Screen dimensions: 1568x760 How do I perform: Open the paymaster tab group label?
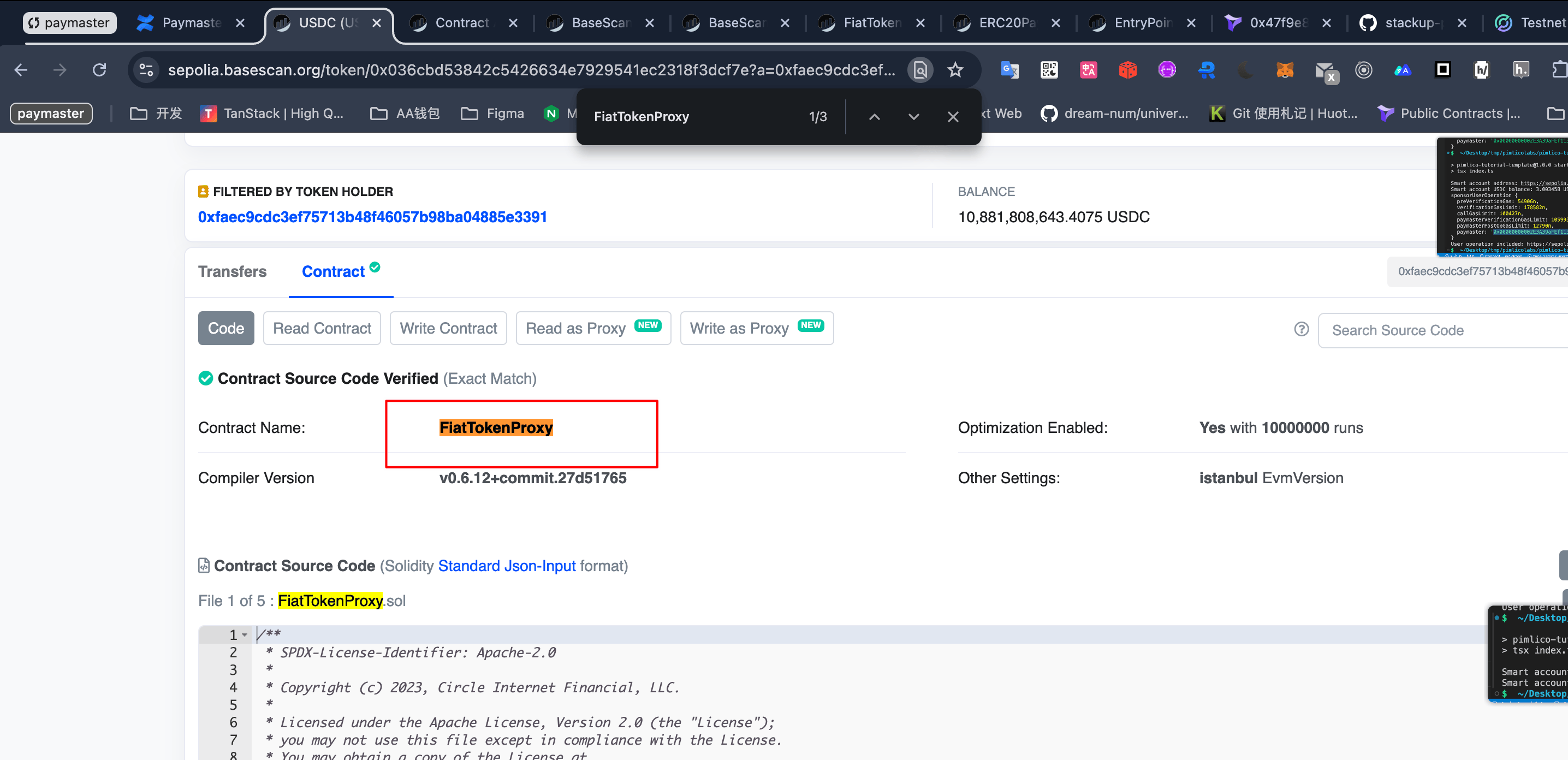pos(69,23)
